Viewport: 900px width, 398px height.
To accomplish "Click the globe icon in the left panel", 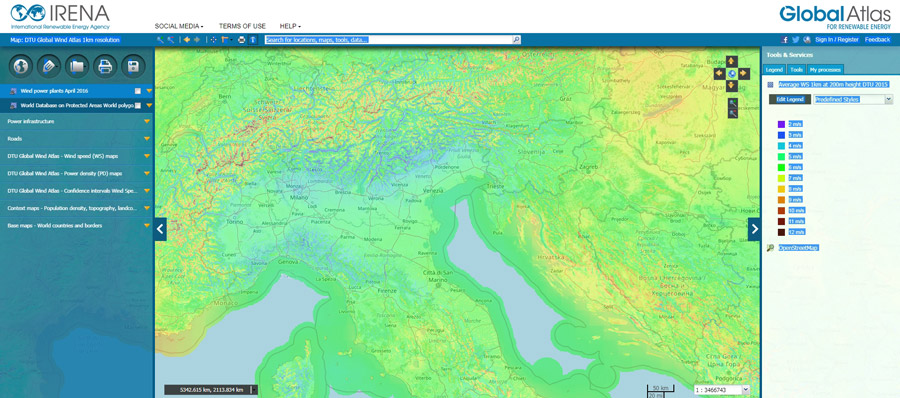I will 21,67.
